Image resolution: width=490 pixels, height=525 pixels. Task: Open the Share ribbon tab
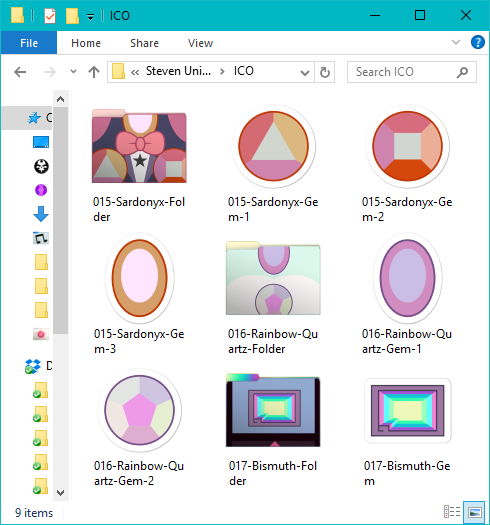(x=144, y=43)
